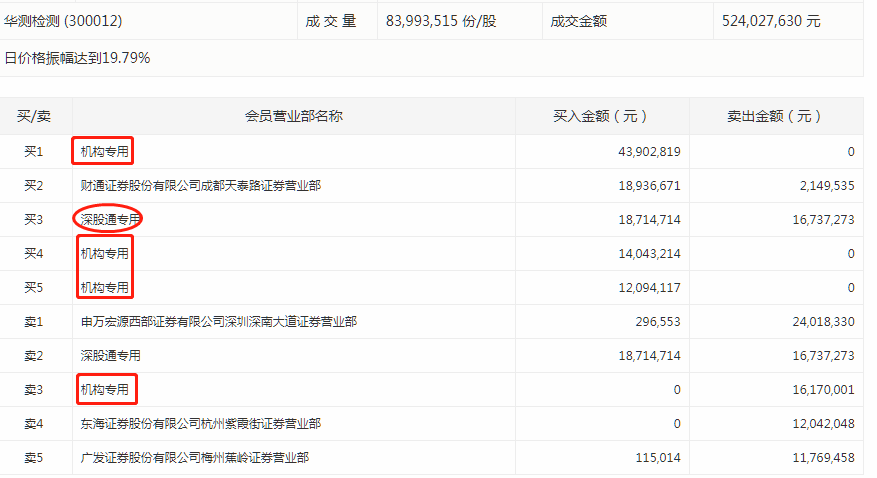Click the 卖3 row label
The width and height of the screenshot is (877, 478).
point(34,390)
